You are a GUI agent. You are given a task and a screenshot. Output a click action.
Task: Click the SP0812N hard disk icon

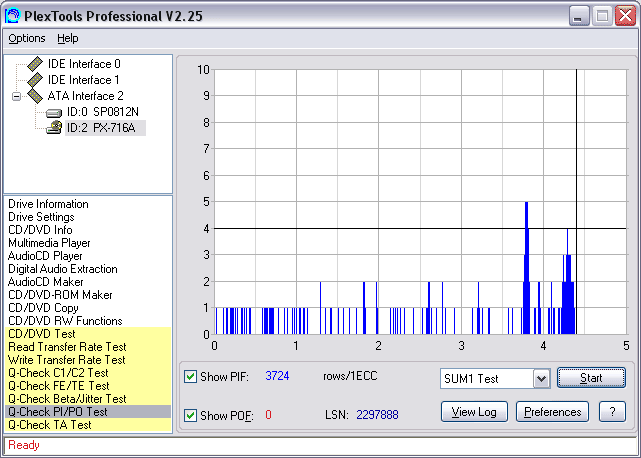click(54, 112)
